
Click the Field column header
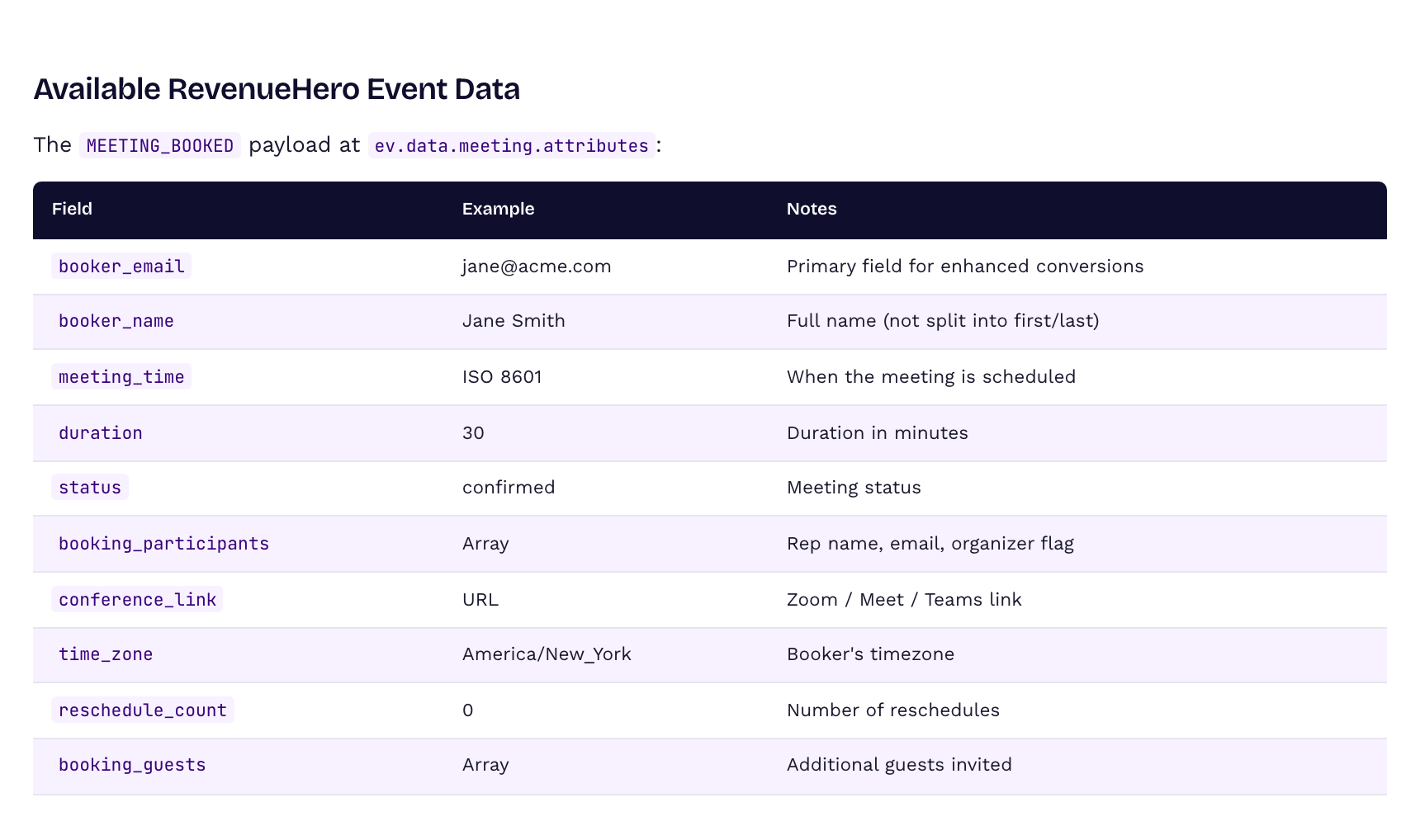[x=72, y=209]
